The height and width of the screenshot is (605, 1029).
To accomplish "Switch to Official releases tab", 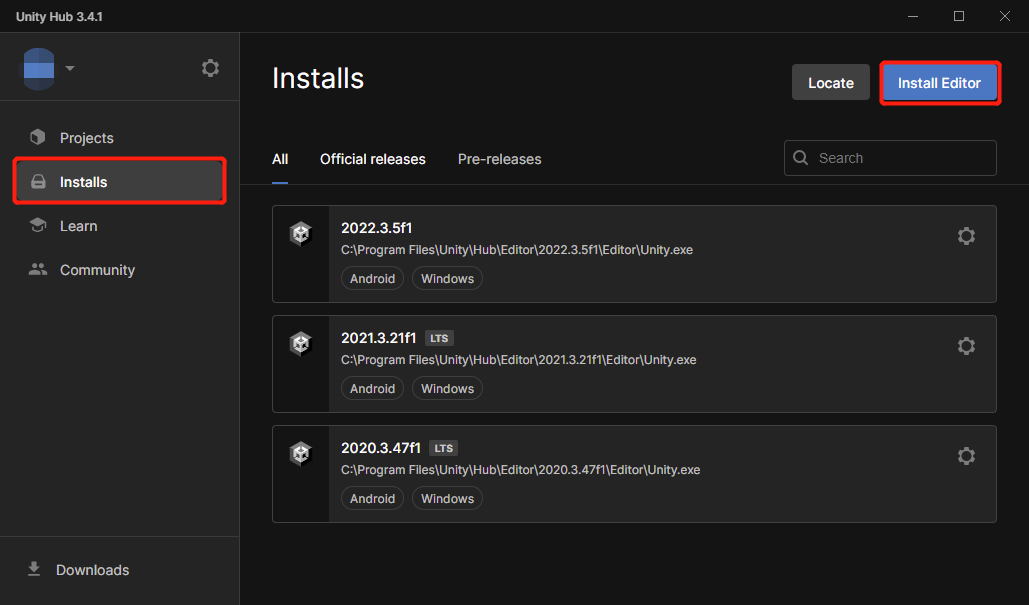I will pyautogui.click(x=373, y=159).
